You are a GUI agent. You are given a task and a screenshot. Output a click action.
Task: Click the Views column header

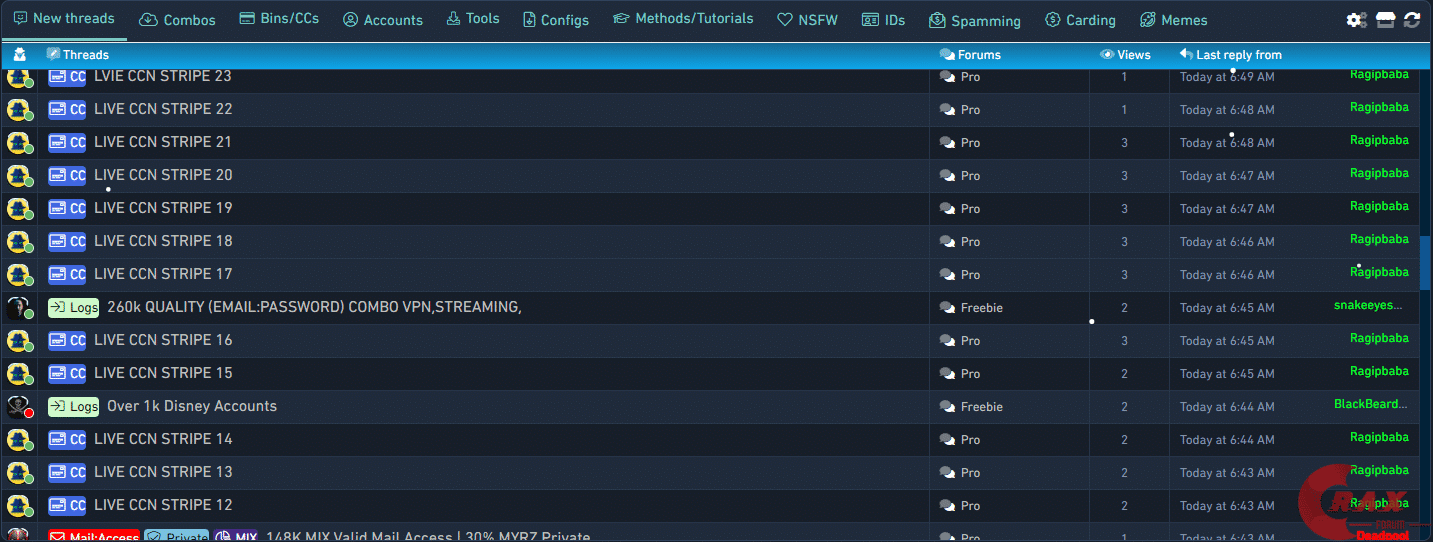pos(1134,55)
